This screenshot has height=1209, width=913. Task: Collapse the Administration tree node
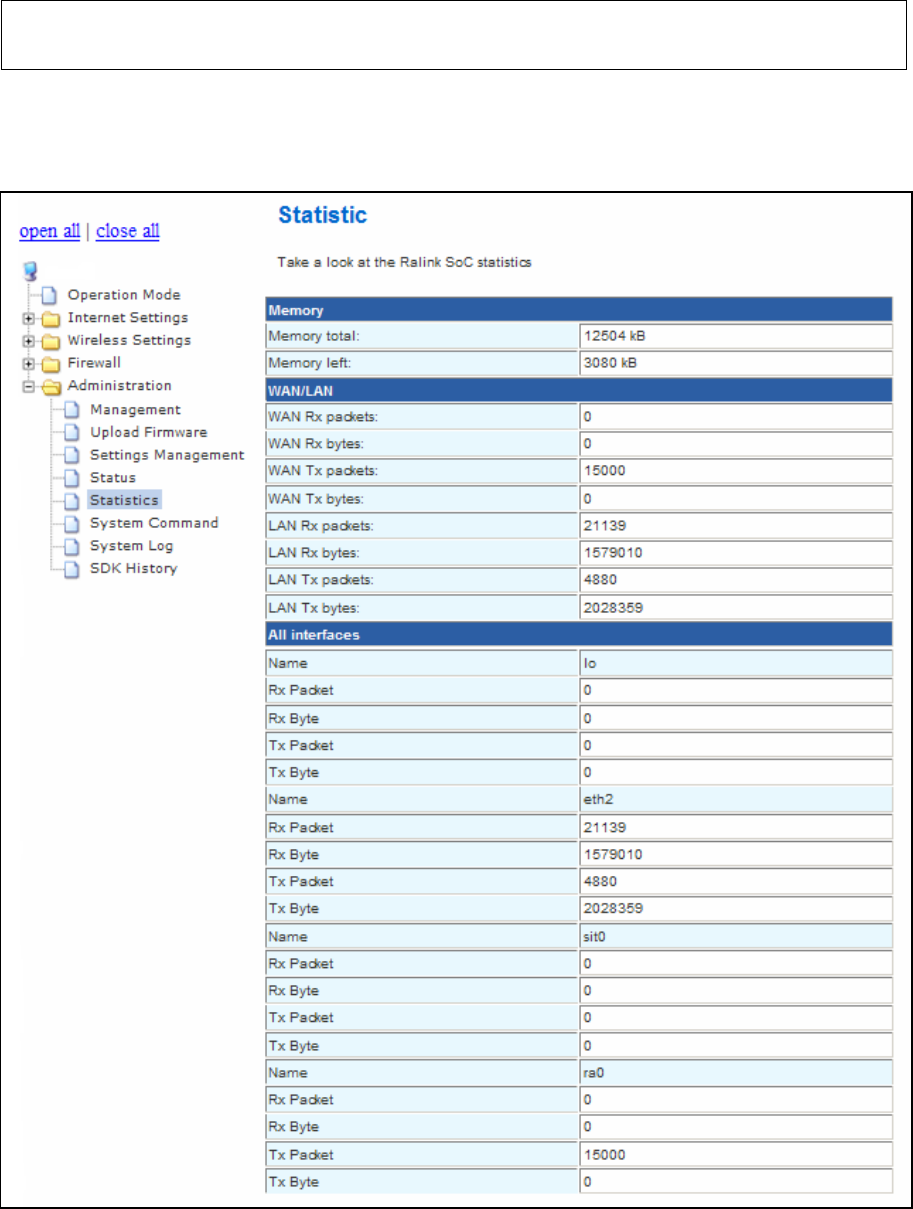pos(28,386)
